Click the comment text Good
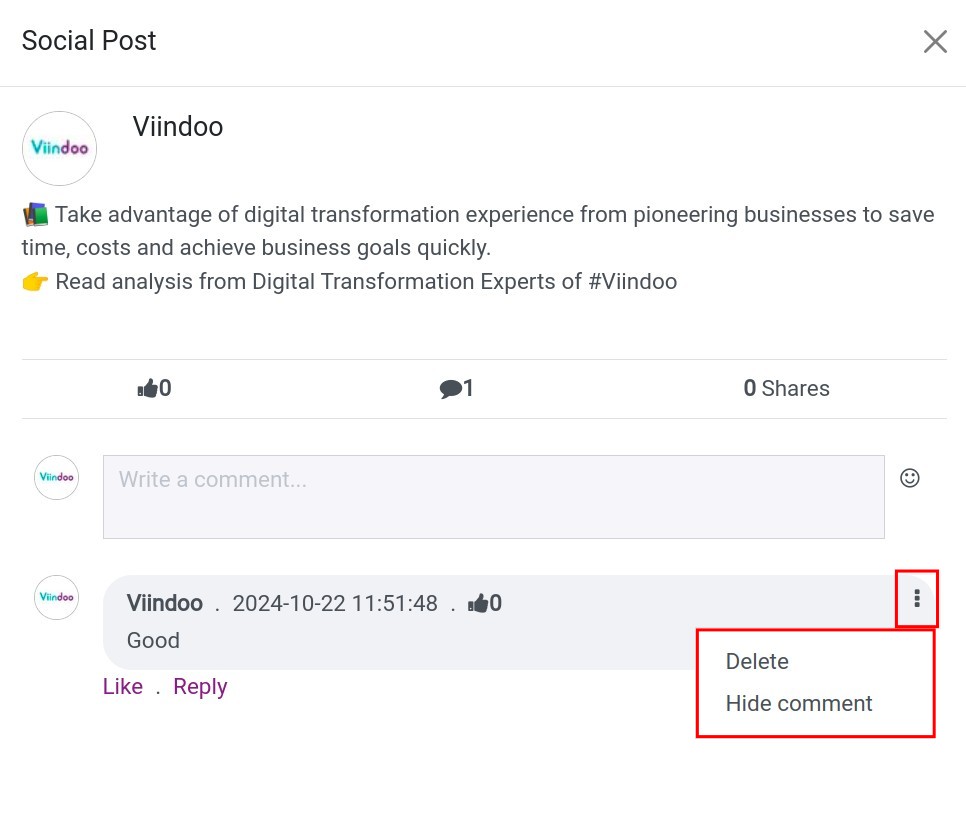The image size is (966, 839). tap(153, 641)
